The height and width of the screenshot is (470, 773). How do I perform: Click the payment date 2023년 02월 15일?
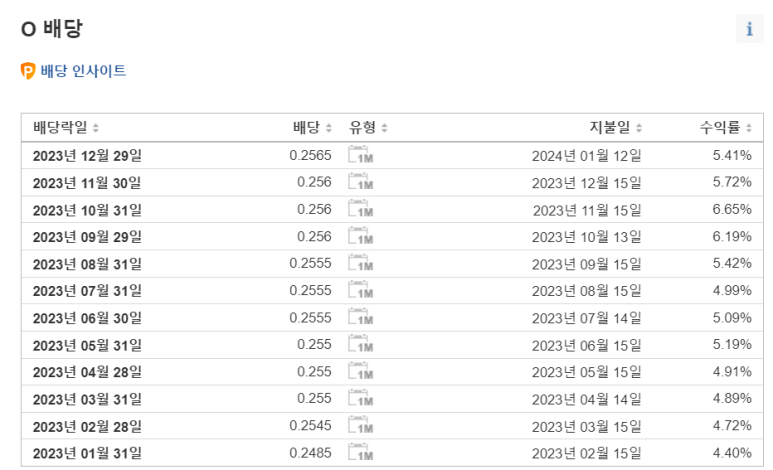point(587,453)
